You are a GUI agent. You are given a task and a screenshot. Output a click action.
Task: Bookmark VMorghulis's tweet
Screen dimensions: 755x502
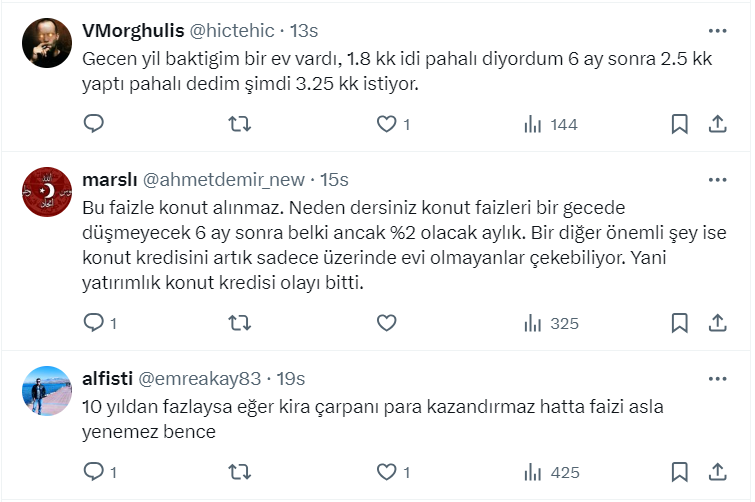pos(679,124)
